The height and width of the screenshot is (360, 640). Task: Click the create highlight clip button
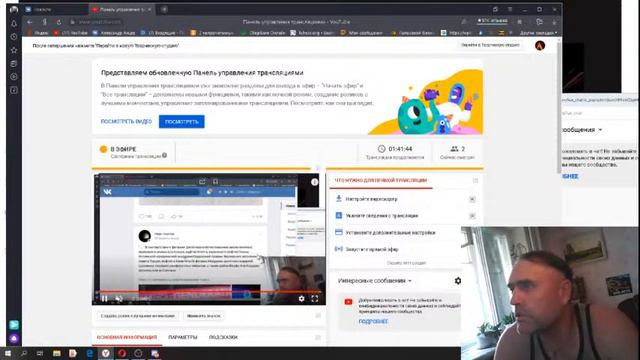coord(138,316)
